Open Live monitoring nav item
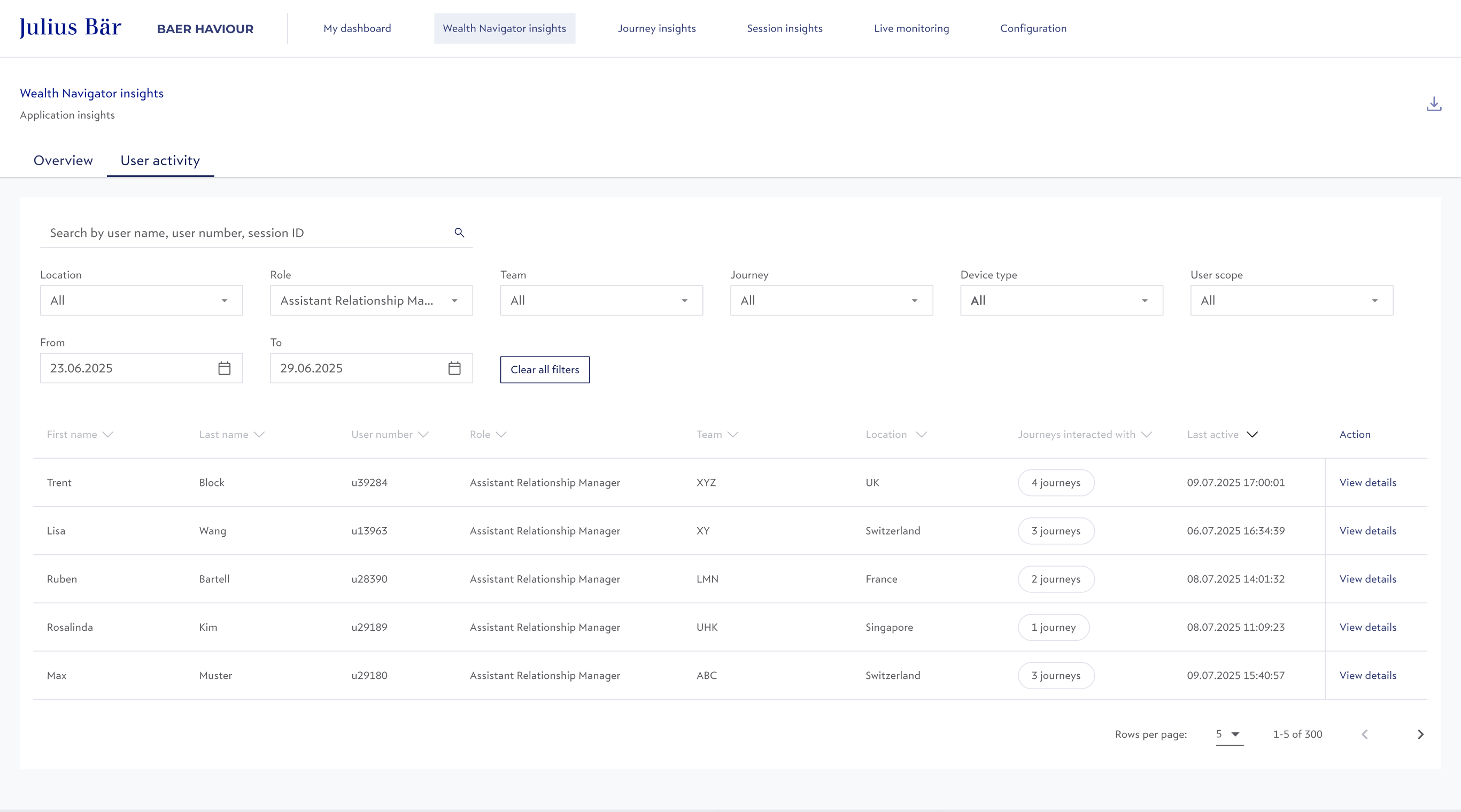1461x812 pixels. coord(911,28)
